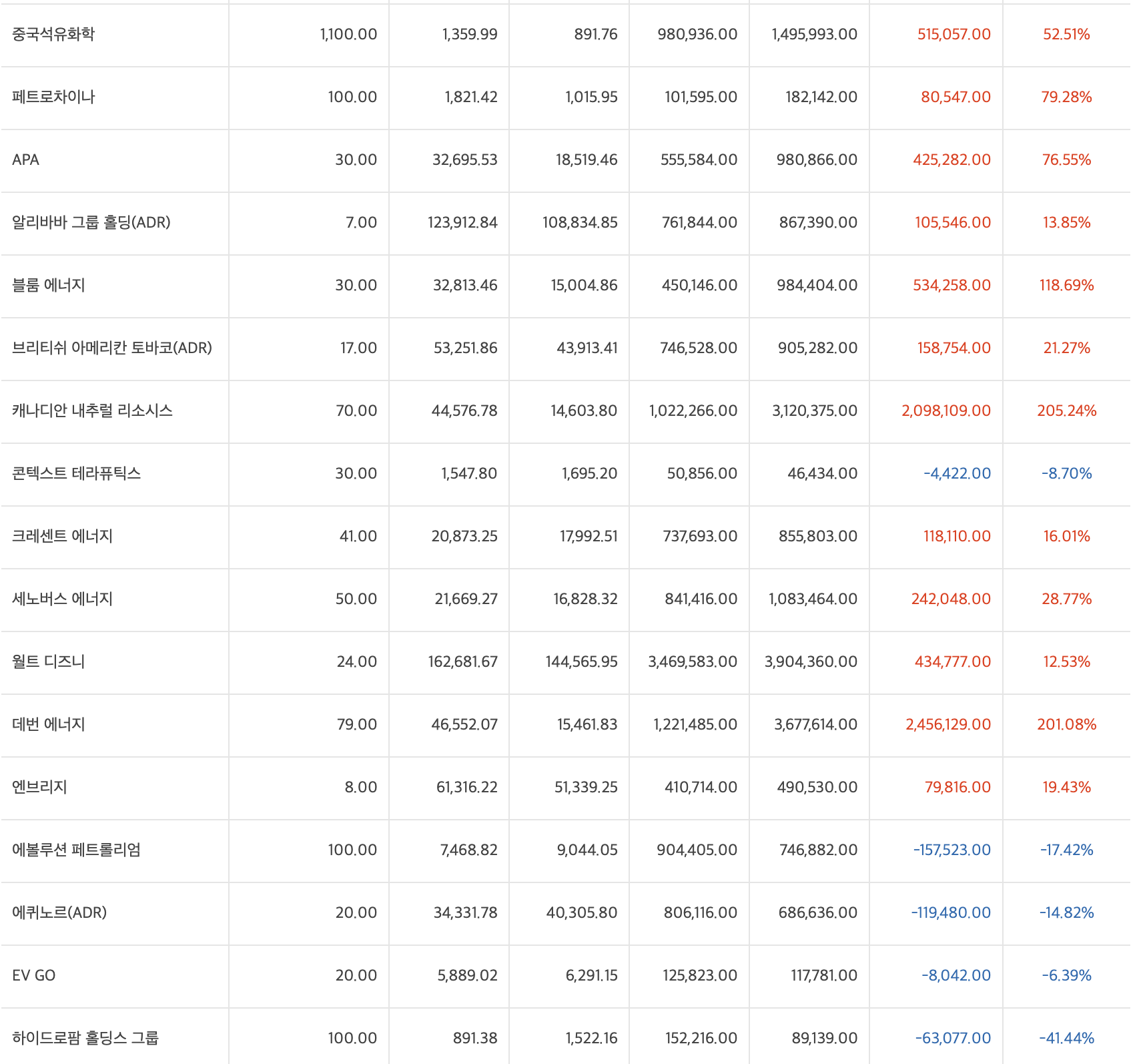Screen dimensions: 1145x1064
Task: Click 에볼루션 페트롤리엄 loss -157,523.00
Action: (x=952, y=850)
